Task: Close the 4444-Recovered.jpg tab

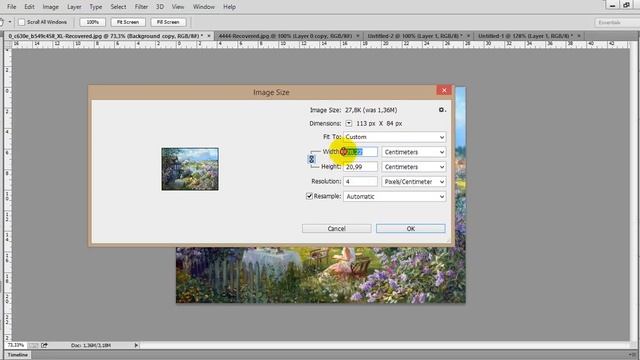Action: click(x=358, y=36)
